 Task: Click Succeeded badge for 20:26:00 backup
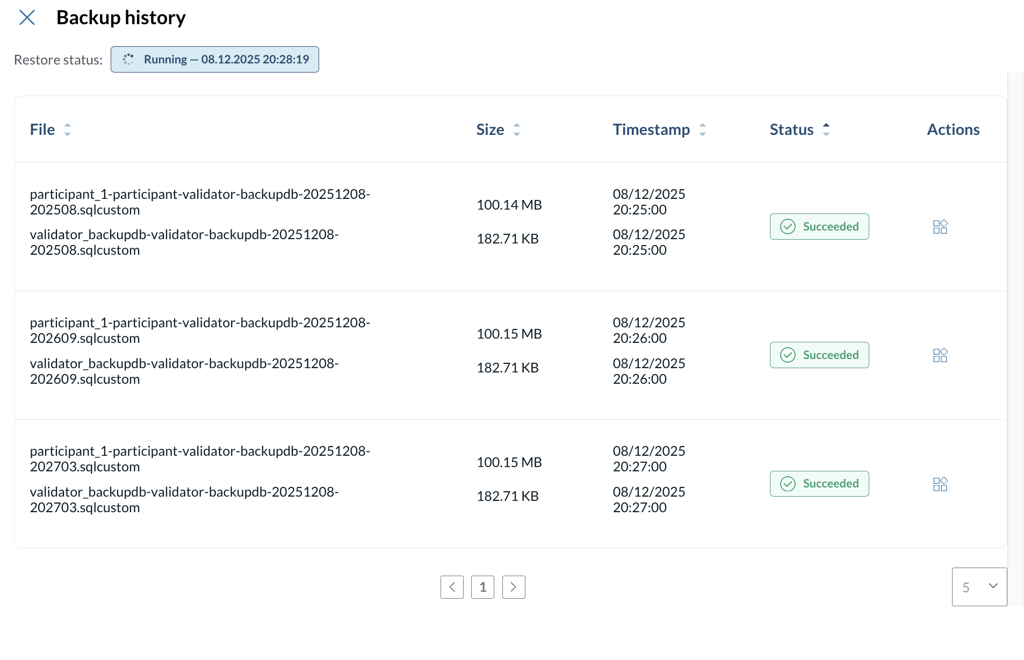[819, 355]
